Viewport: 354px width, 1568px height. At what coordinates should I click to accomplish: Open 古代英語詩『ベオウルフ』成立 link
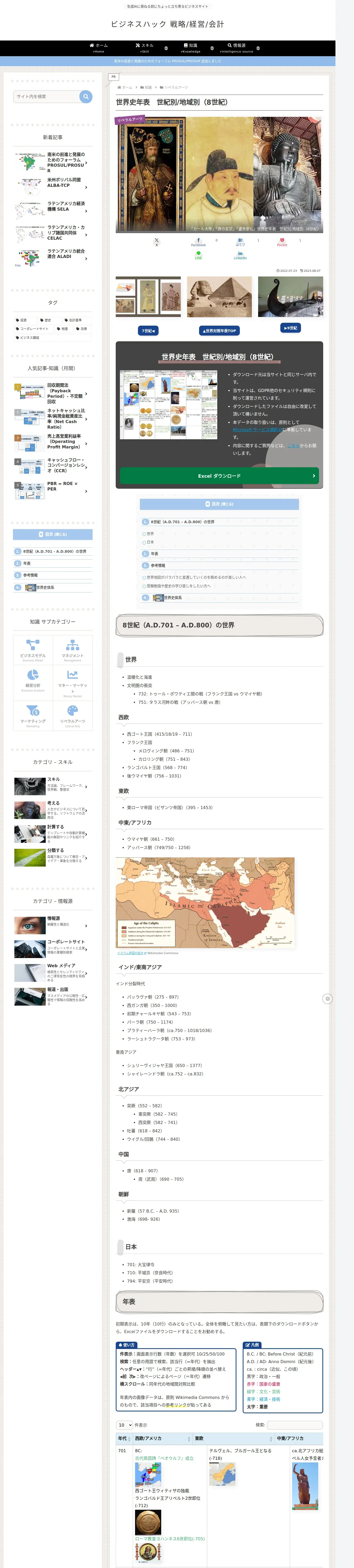164,1459
